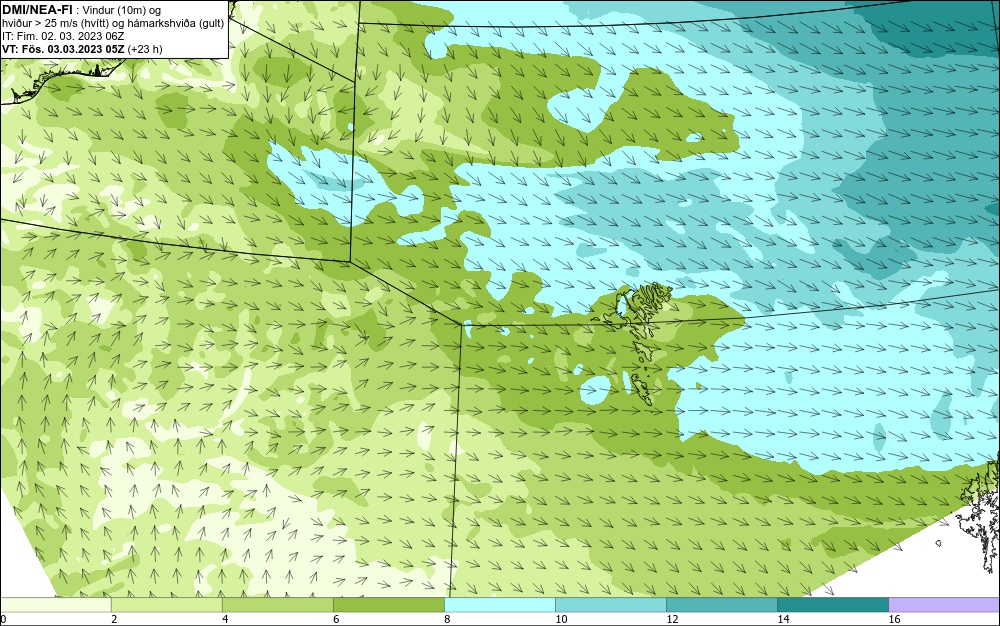This screenshot has height=626, width=1000.
Task: Click the 12–14 m/s teal legend swatch
Action: [721, 604]
